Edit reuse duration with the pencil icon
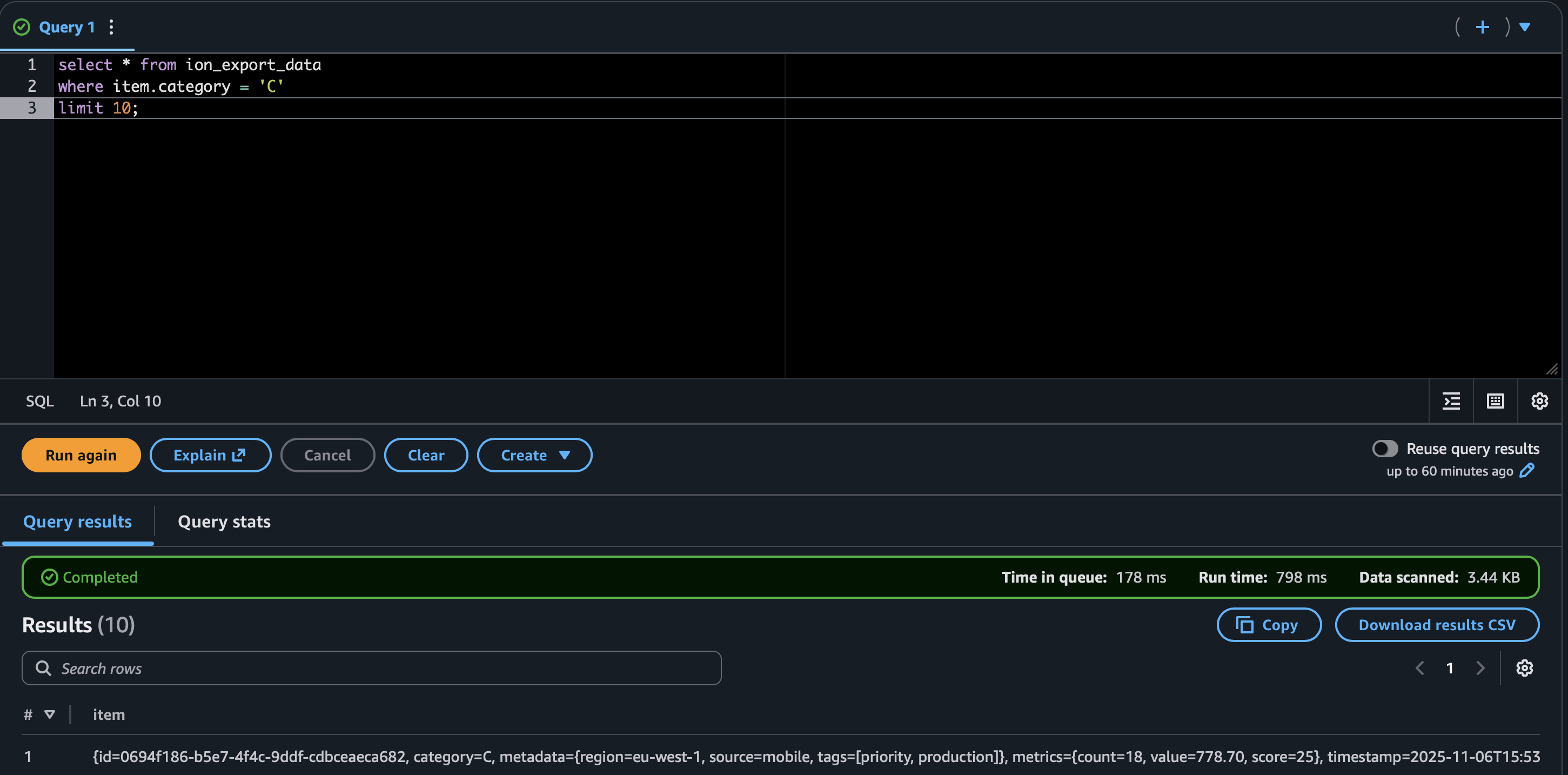This screenshot has width=1568, height=775. click(x=1528, y=471)
